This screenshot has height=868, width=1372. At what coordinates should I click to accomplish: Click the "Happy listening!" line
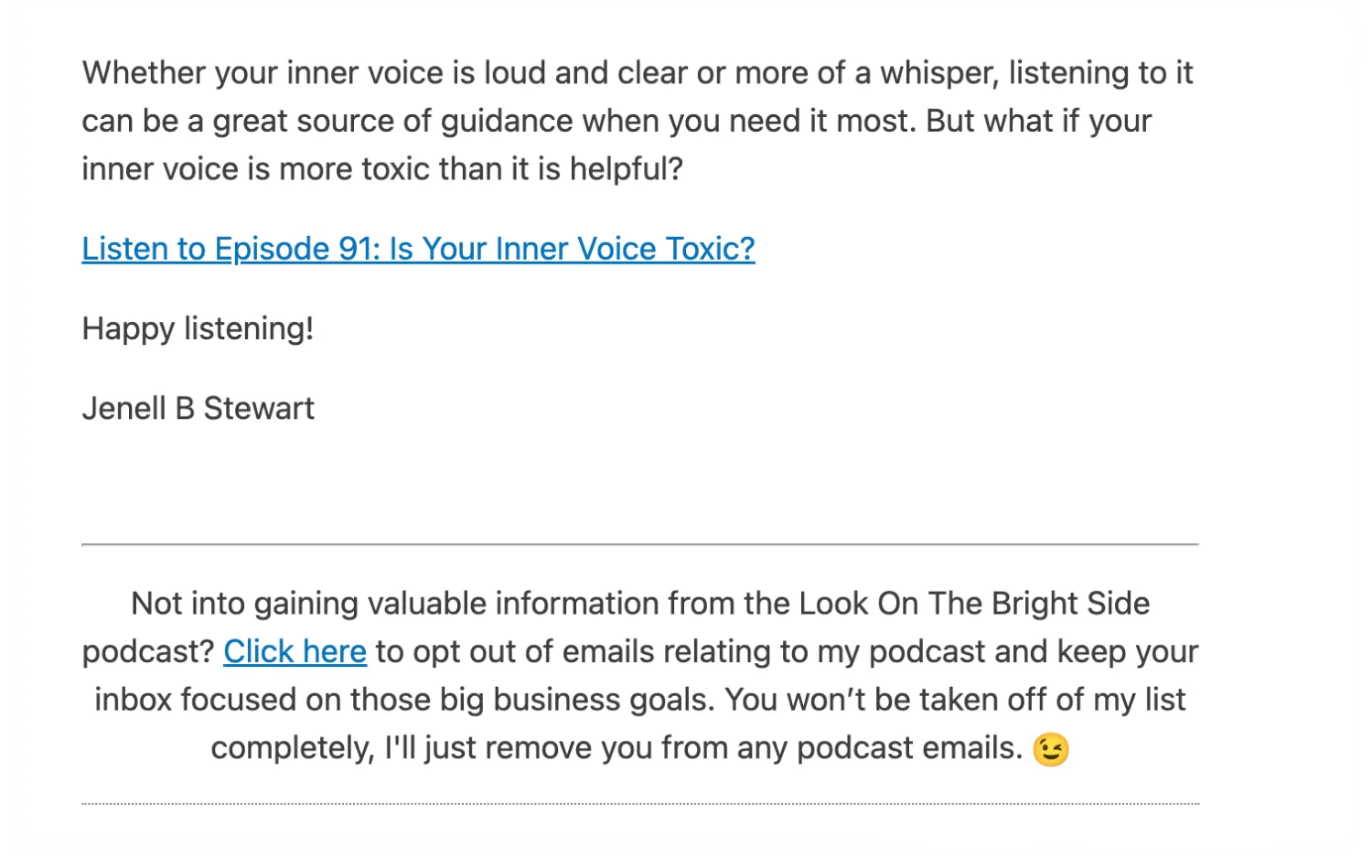198,328
